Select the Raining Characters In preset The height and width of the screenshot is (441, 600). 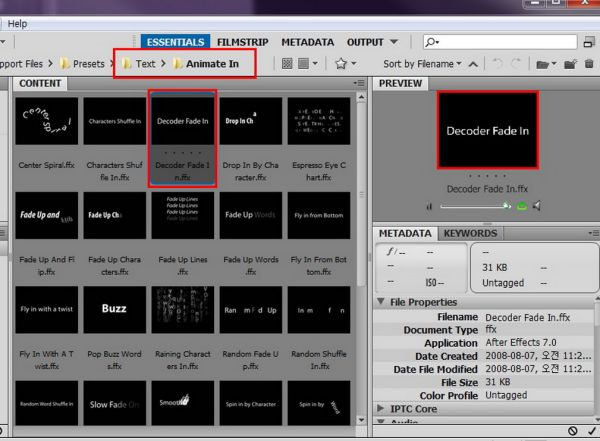(x=183, y=310)
